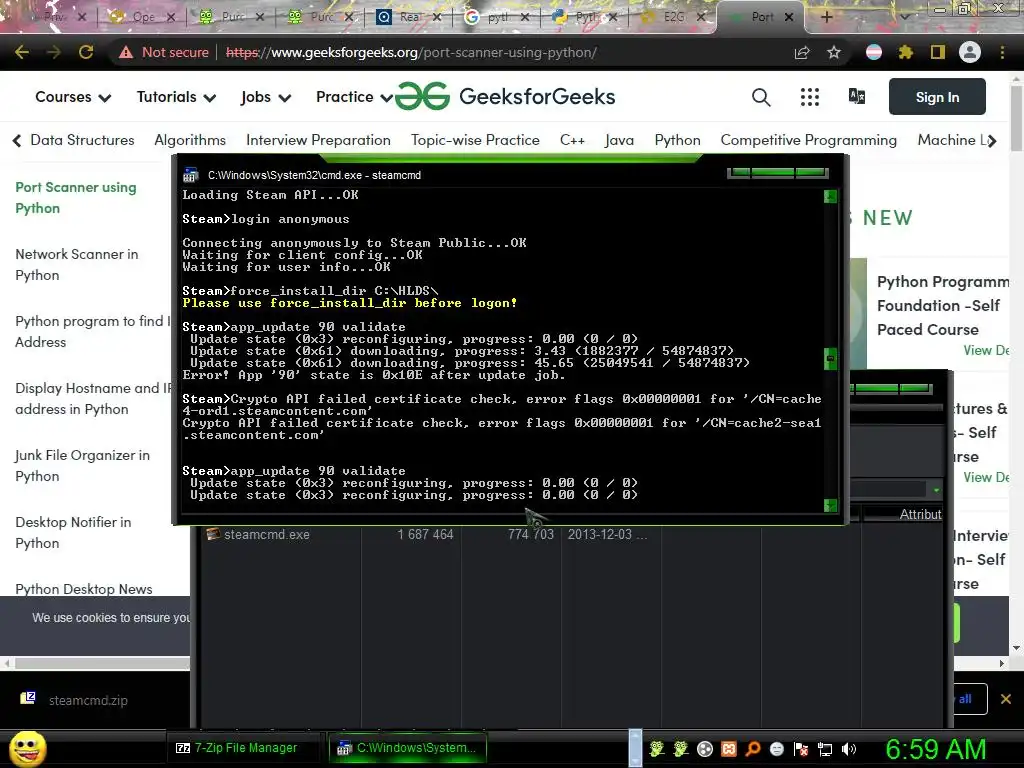
Task: Open the Chrome profile avatar
Action: click(970, 52)
